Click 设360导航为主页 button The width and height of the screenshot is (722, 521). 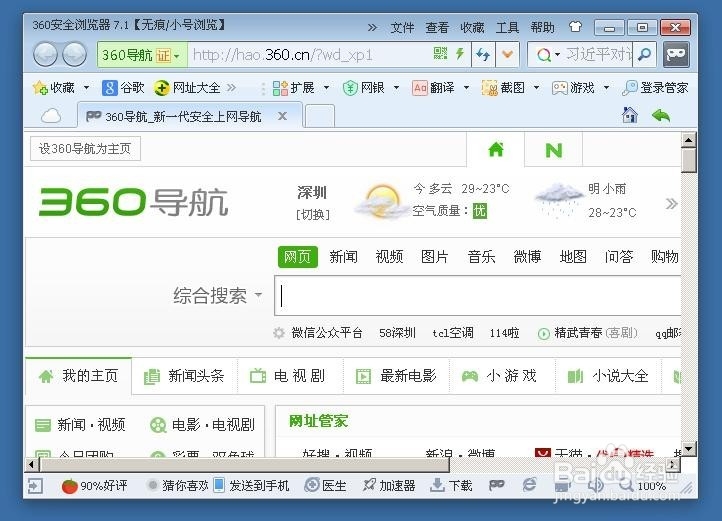coord(85,148)
